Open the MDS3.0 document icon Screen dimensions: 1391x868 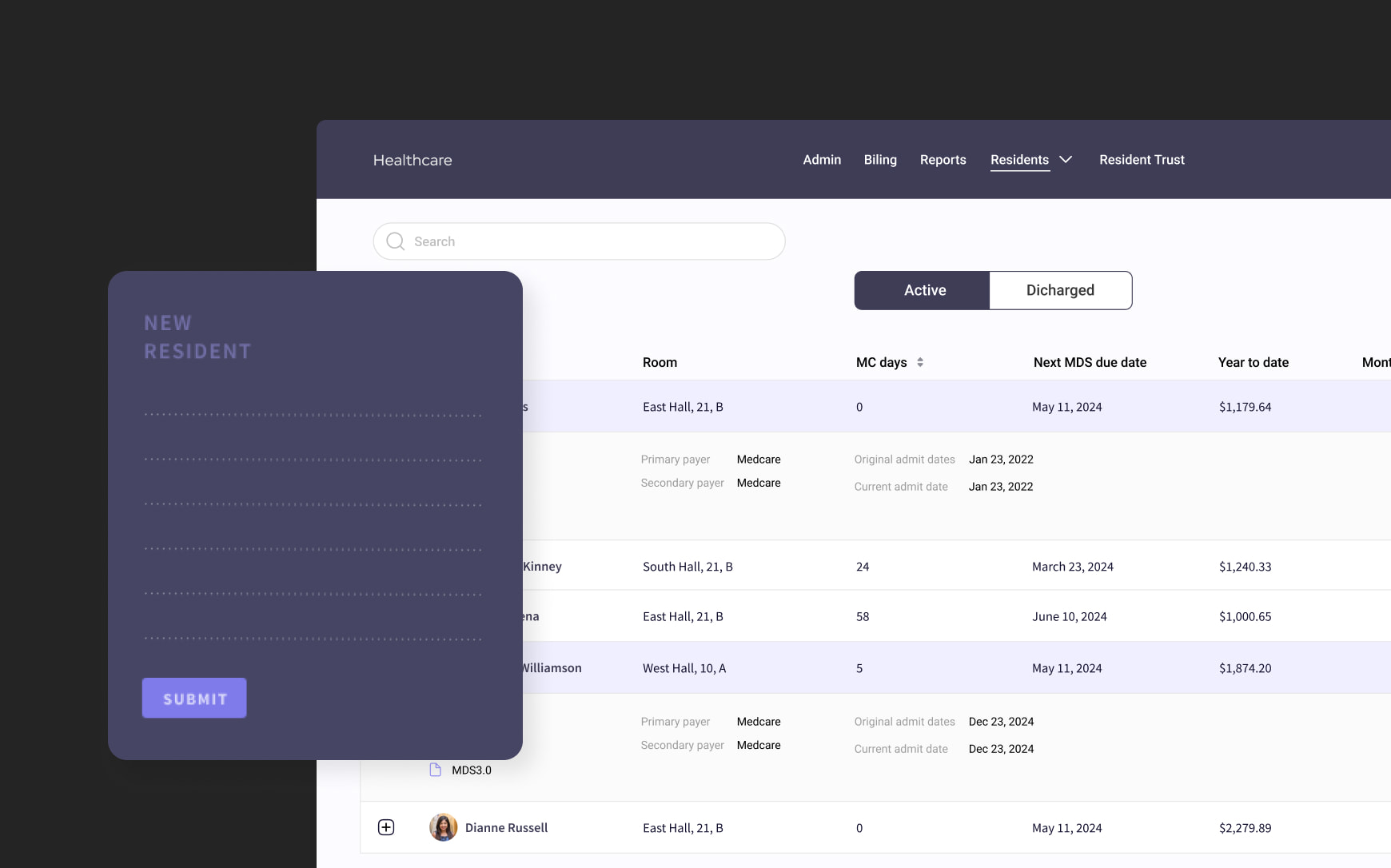click(436, 770)
